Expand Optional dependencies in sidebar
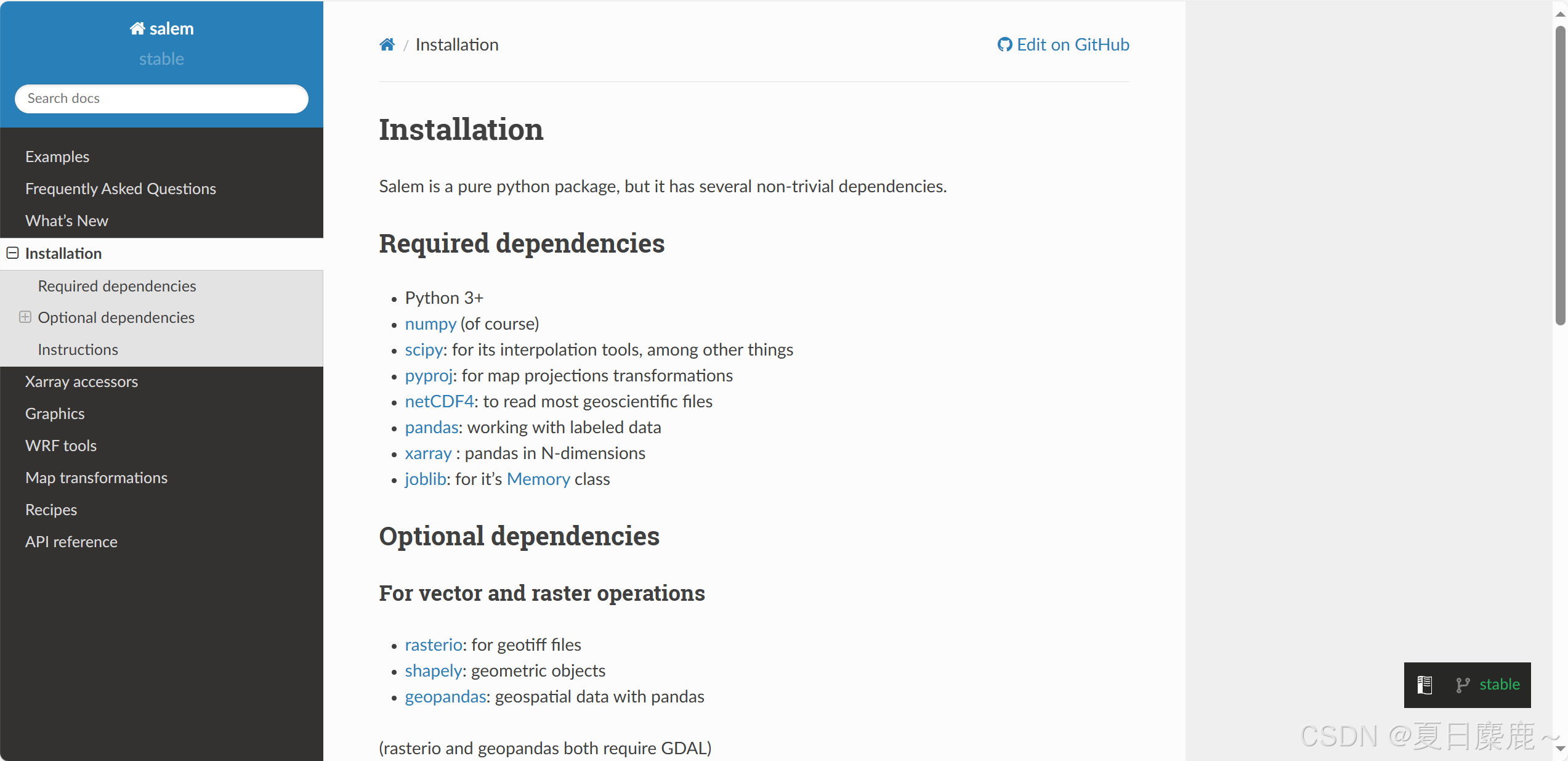The image size is (1568, 761). [x=25, y=317]
